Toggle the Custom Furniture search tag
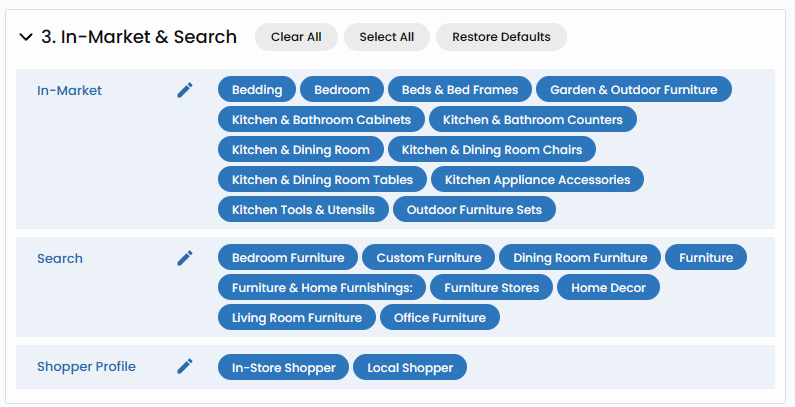 click(x=428, y=258)
